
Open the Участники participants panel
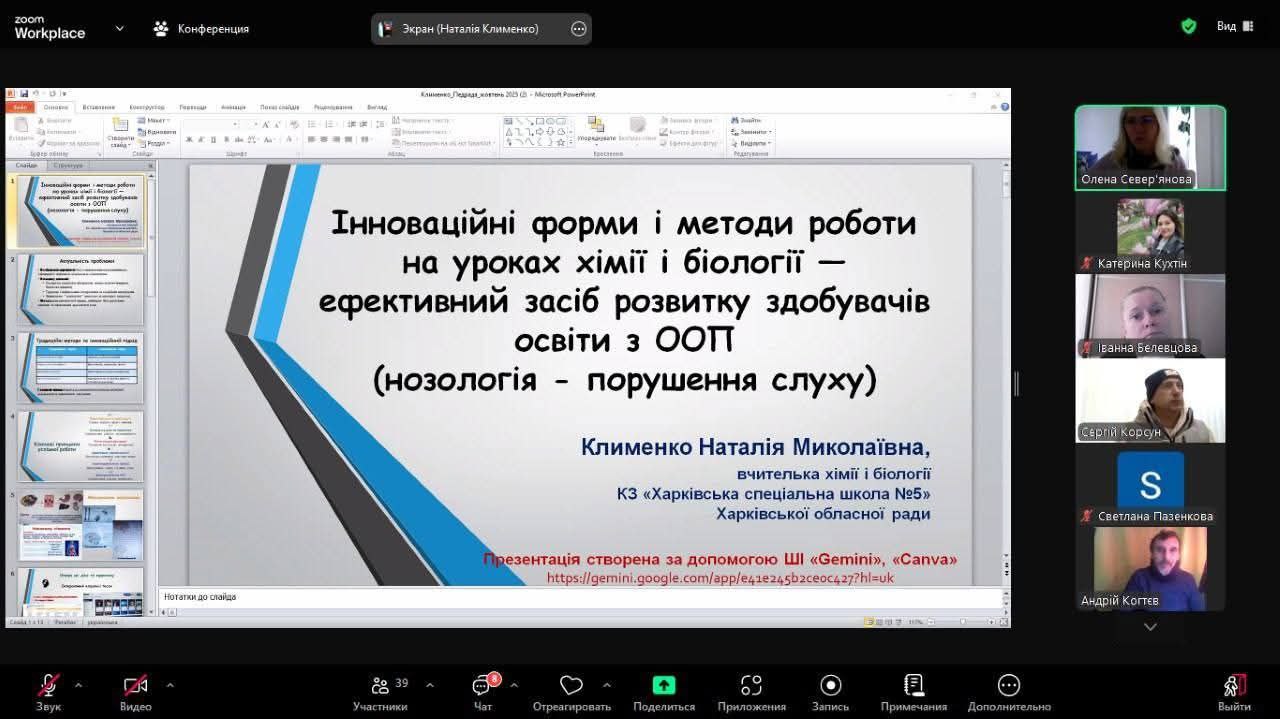tap(380, 686)
